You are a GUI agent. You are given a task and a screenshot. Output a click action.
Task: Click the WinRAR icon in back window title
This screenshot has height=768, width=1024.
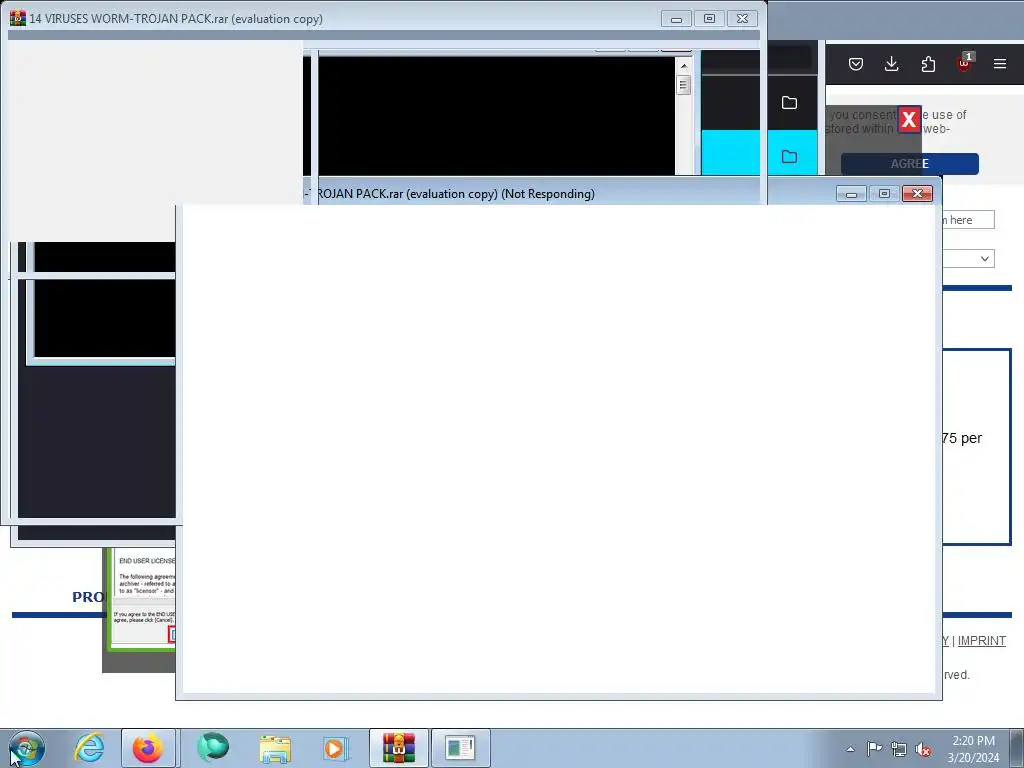[x=18, y=18]
